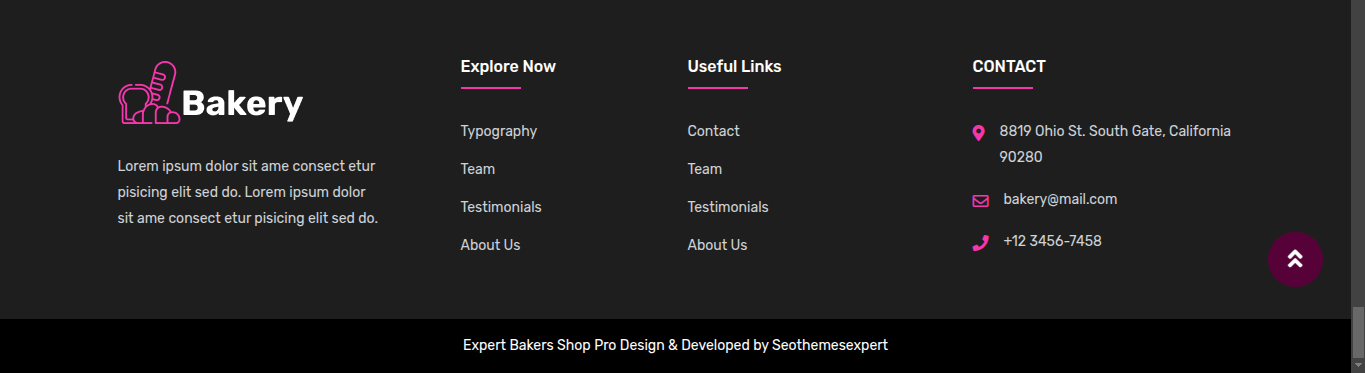Click the Bakery brand name text
Image resolution: width=1365 pixels, height=373 pixels.
[x=242, y=104]
